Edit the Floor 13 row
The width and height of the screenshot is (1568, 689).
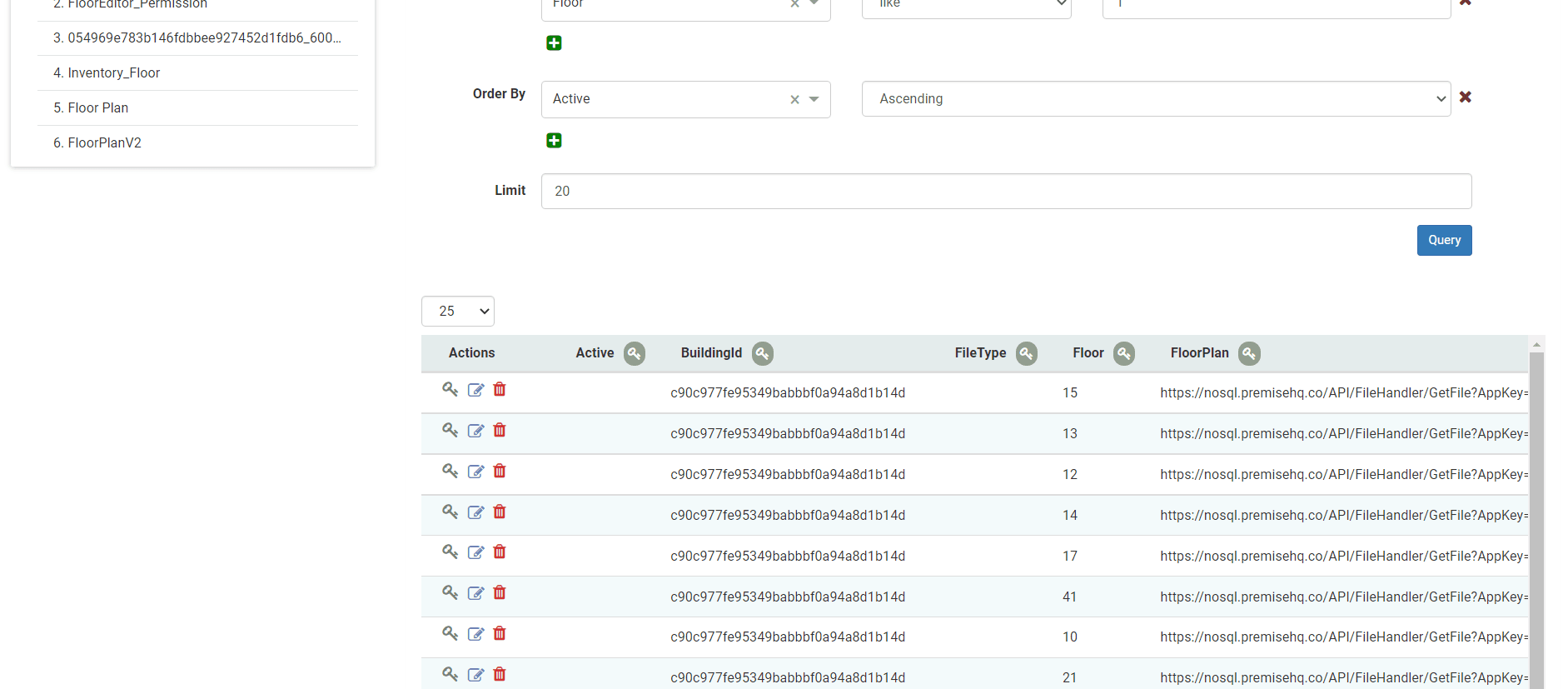click(x=475, y=431)
